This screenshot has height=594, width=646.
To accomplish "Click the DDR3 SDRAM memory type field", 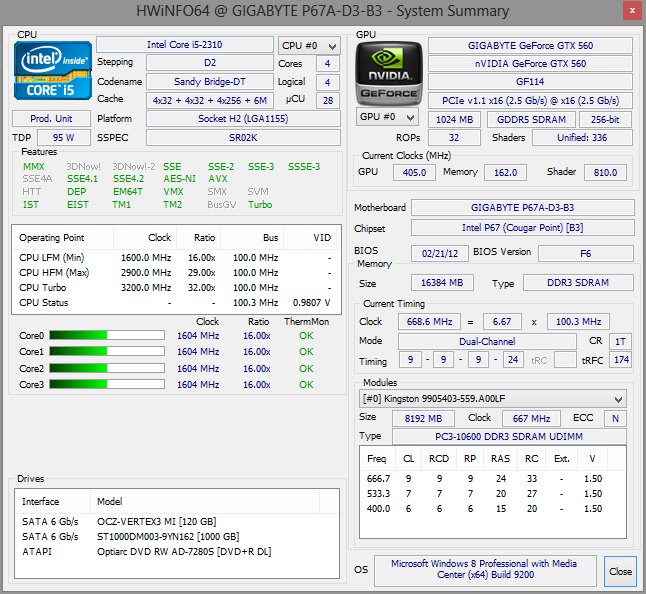I will [x=578, y=283].
